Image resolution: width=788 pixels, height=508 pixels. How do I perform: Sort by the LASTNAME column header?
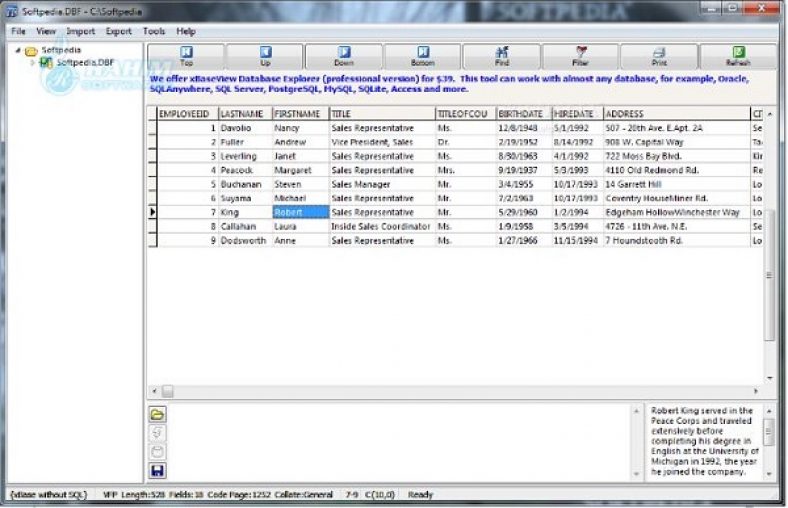pos(245,114)
